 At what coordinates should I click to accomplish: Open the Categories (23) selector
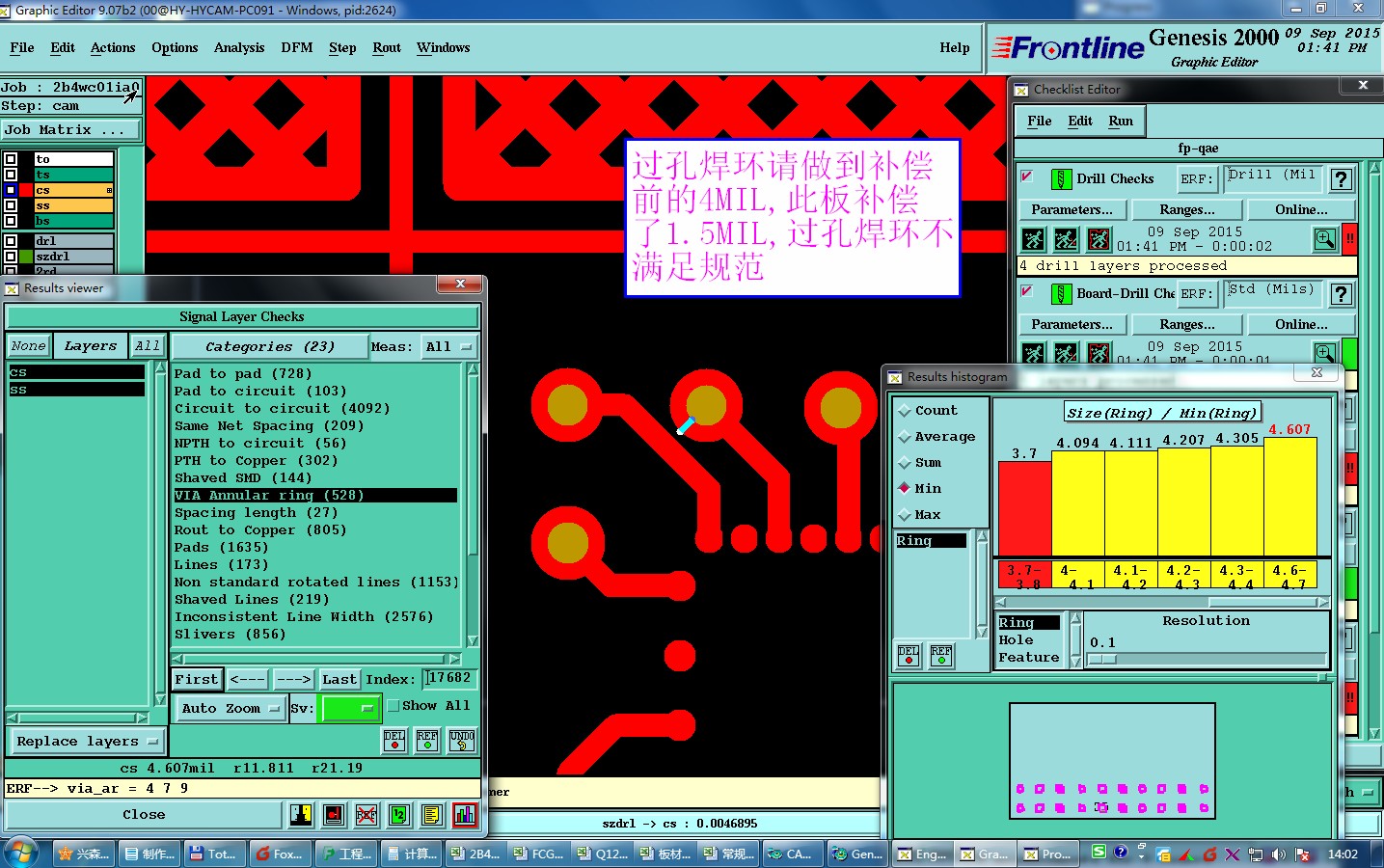(x=269, y=347)
